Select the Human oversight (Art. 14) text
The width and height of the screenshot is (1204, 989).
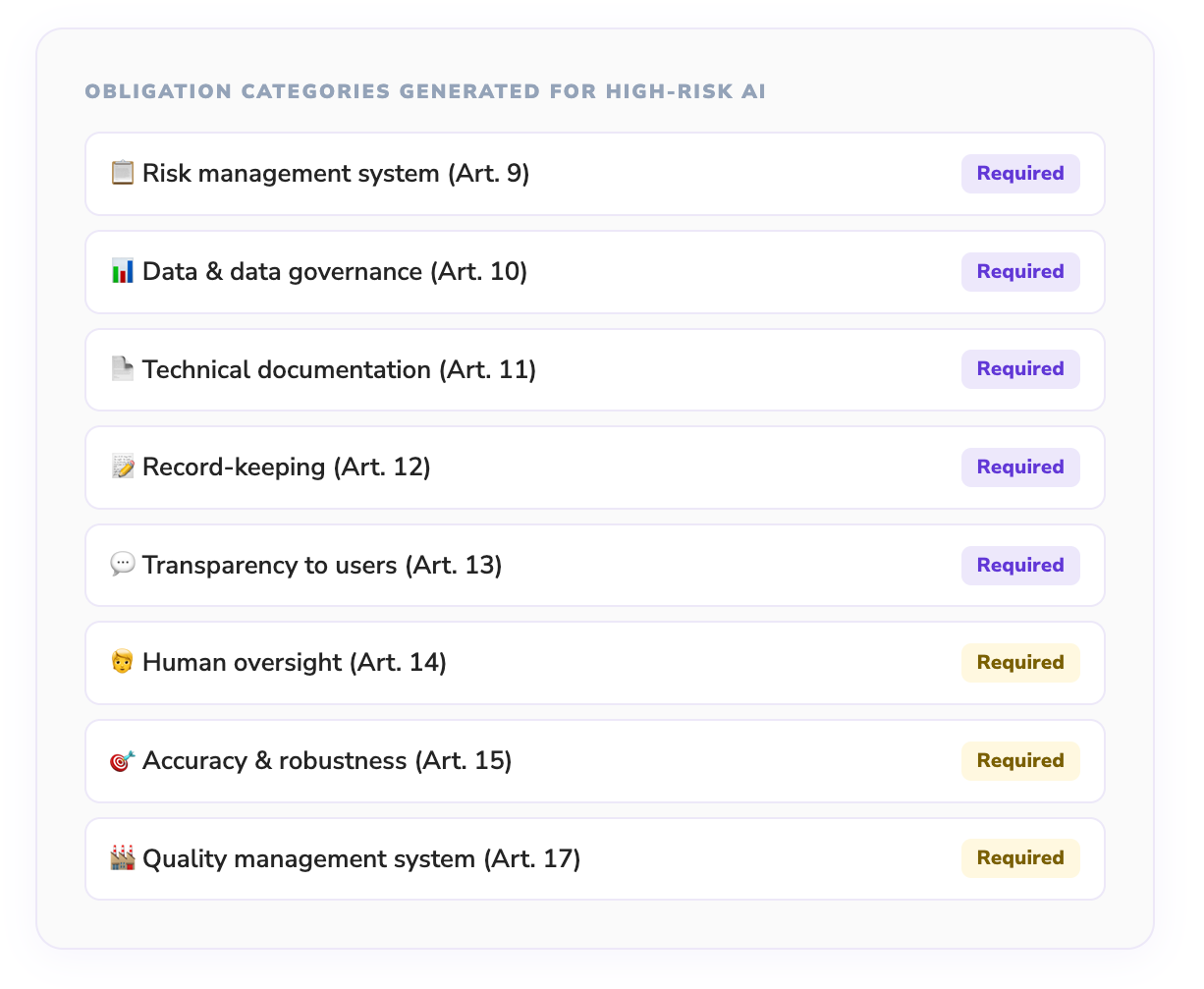294,663
